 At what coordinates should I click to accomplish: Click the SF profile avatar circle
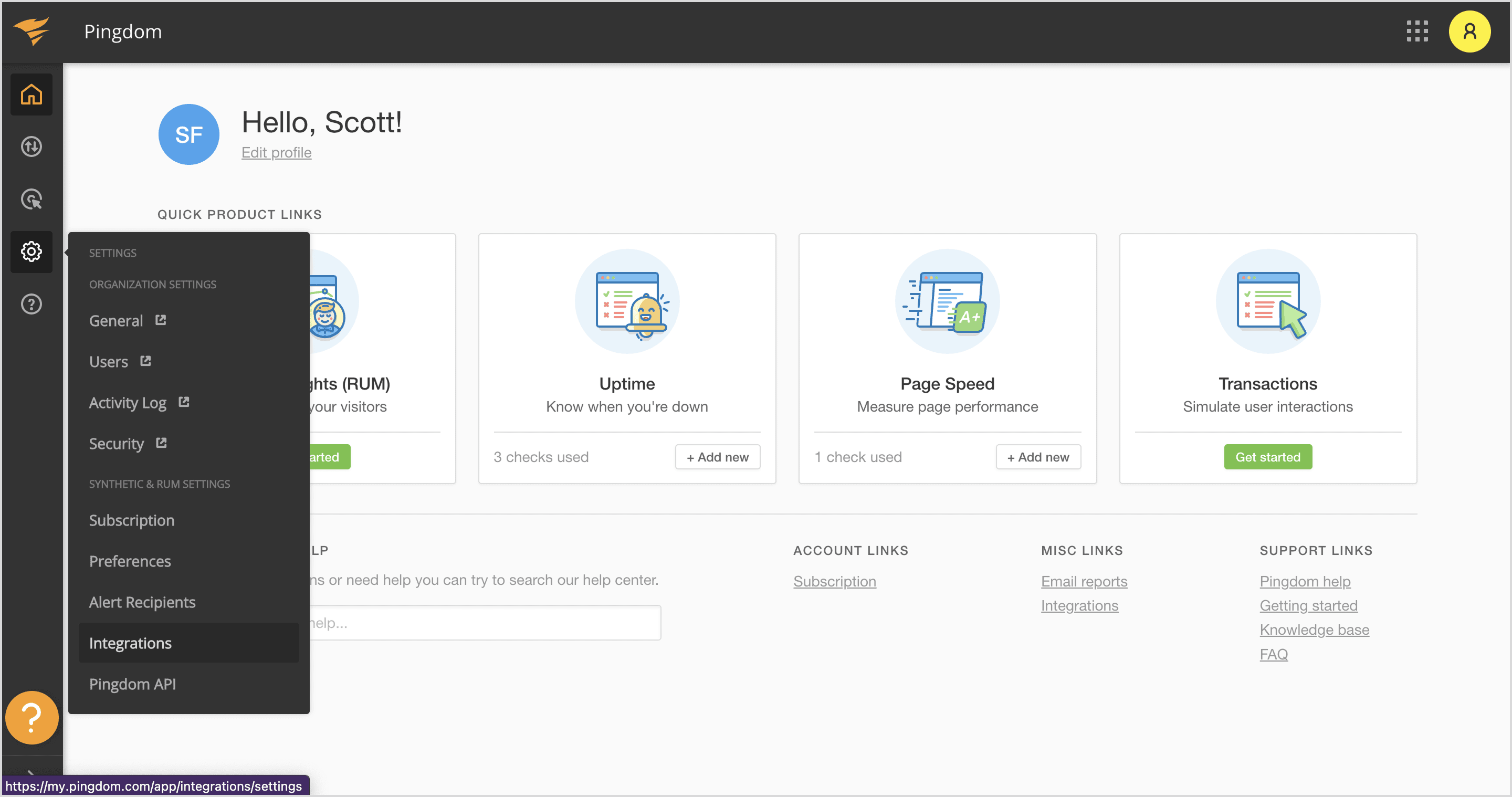click(188, 134)
